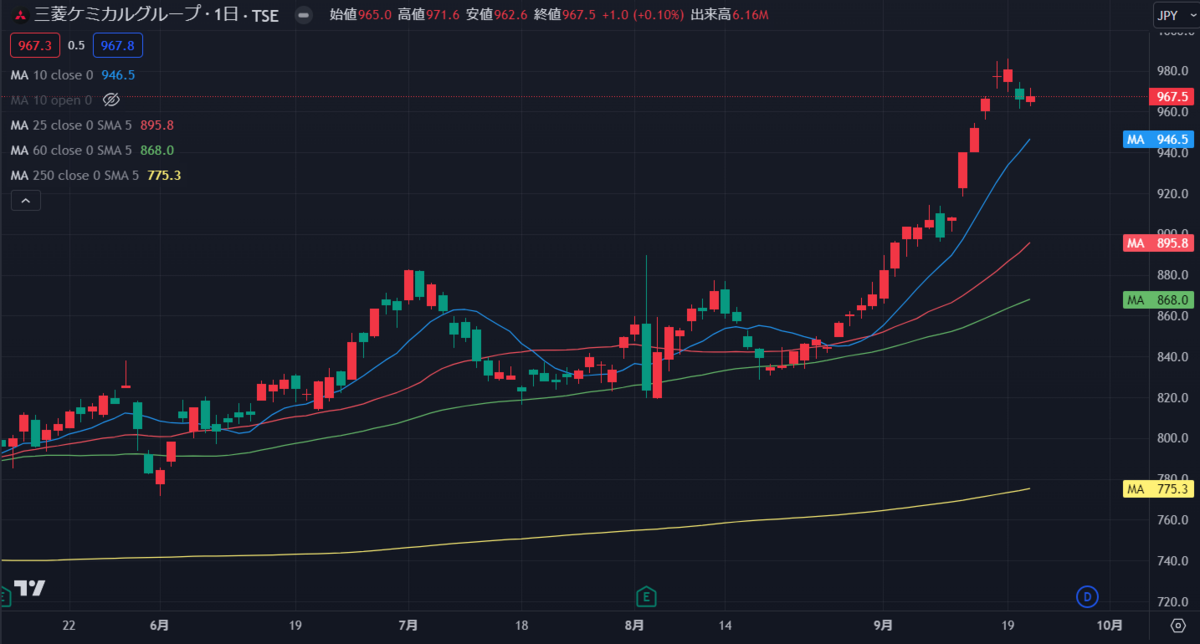Click the open price value 965.0
Viewport: 1200px width, 644px height.
tap(375, 15)
